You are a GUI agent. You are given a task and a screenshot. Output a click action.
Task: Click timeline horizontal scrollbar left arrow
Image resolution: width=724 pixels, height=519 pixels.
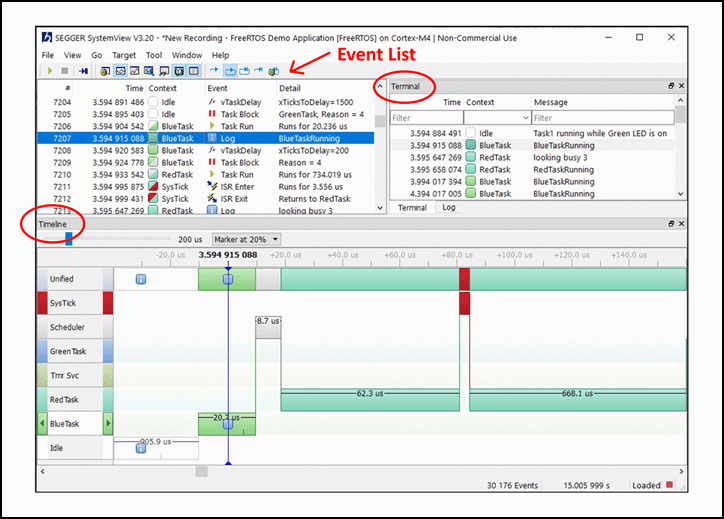tap(42, 471)
